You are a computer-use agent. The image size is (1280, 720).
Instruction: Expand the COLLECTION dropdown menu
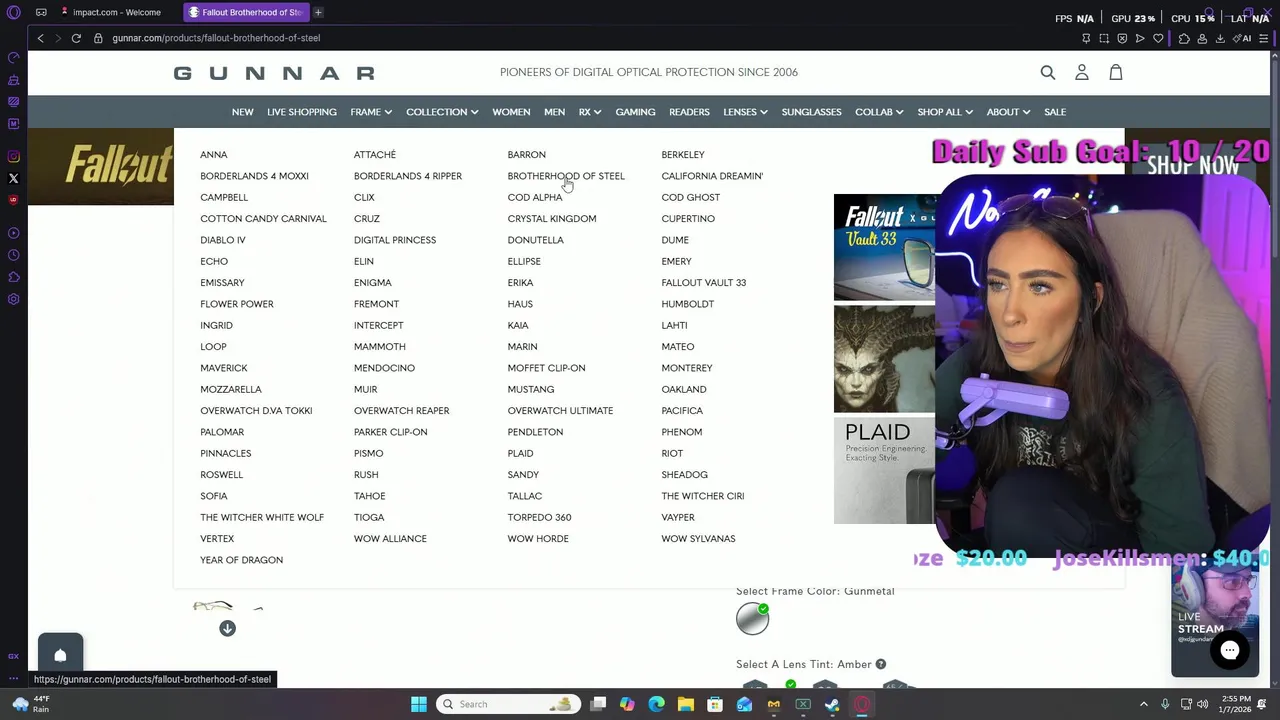click(442, 112)
